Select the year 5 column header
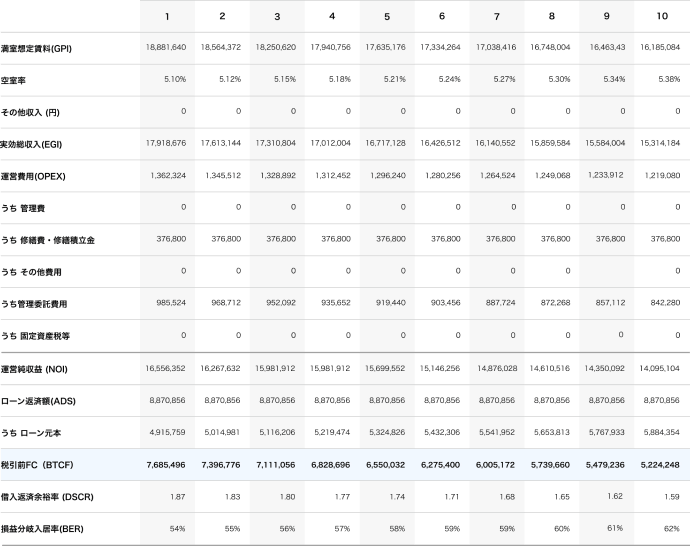The height and width of the screenshot is (546, 690). tap(387, 16)
